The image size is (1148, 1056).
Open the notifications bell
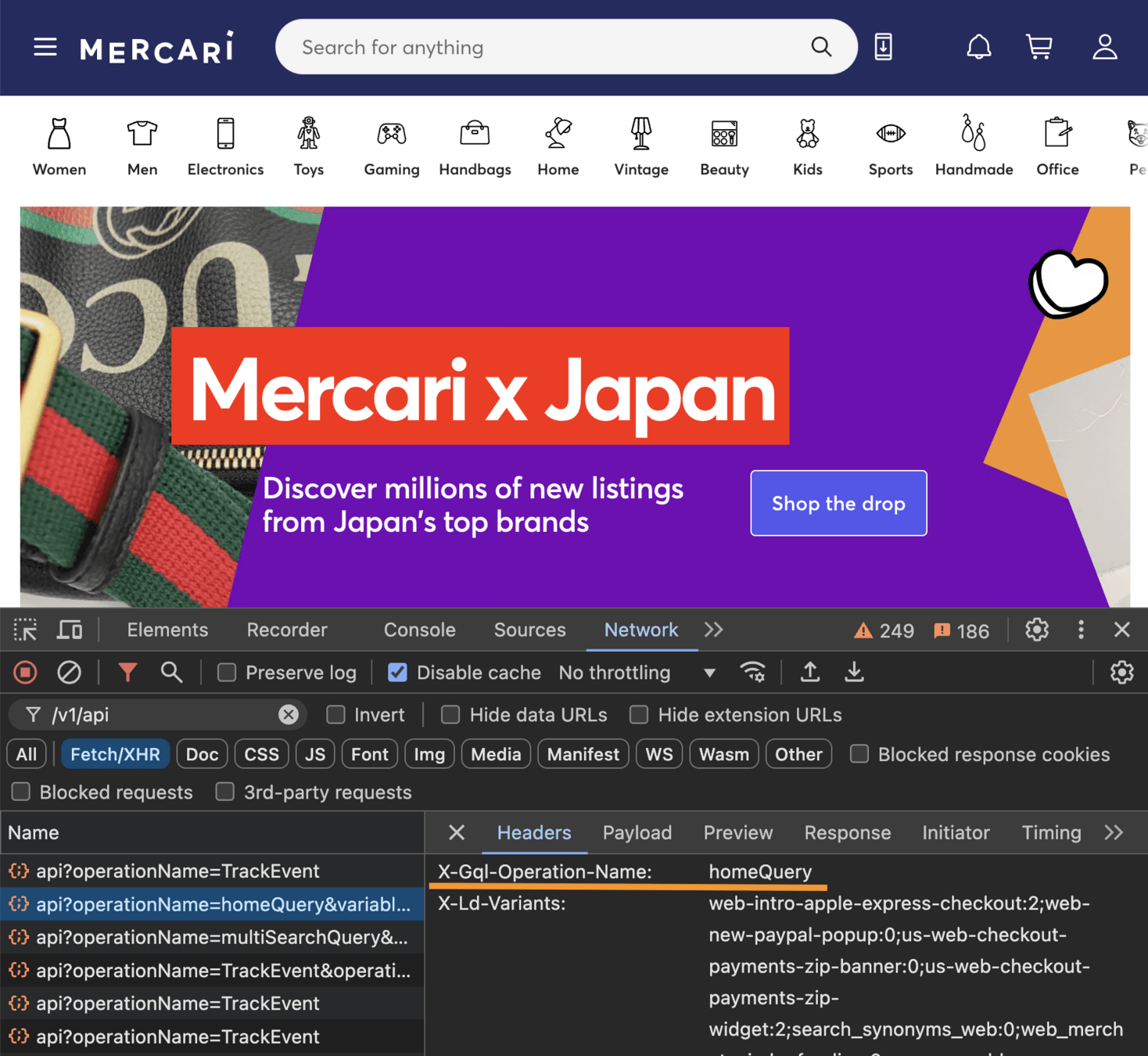(979, 47)
